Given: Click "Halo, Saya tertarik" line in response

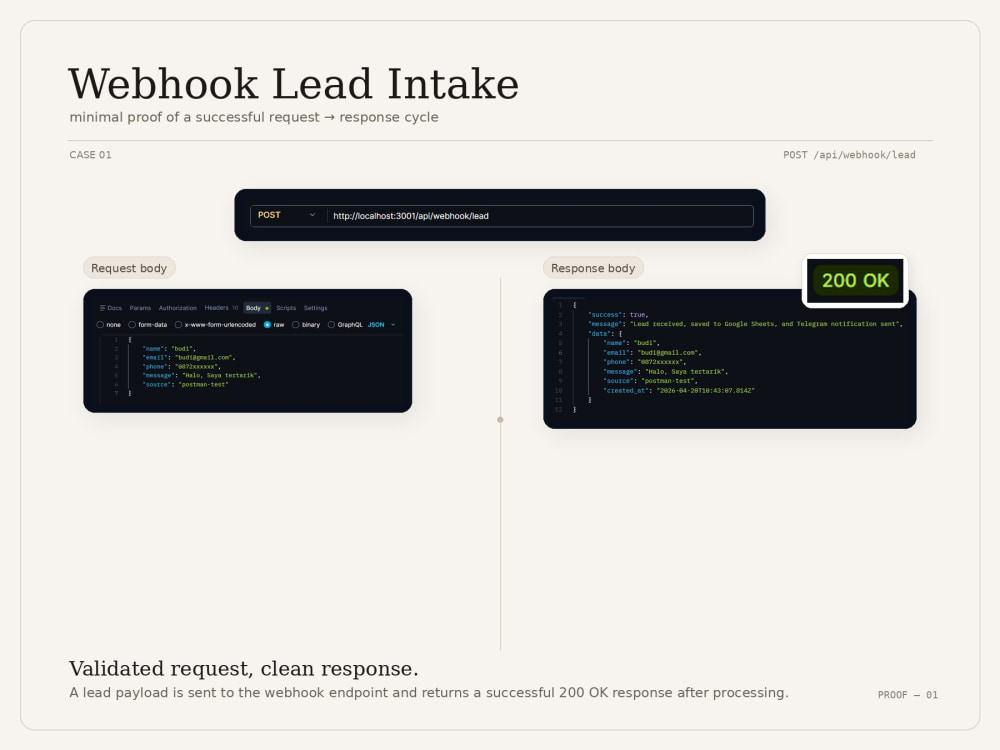Looking at the screenshot, I should [x=665, y=372].
